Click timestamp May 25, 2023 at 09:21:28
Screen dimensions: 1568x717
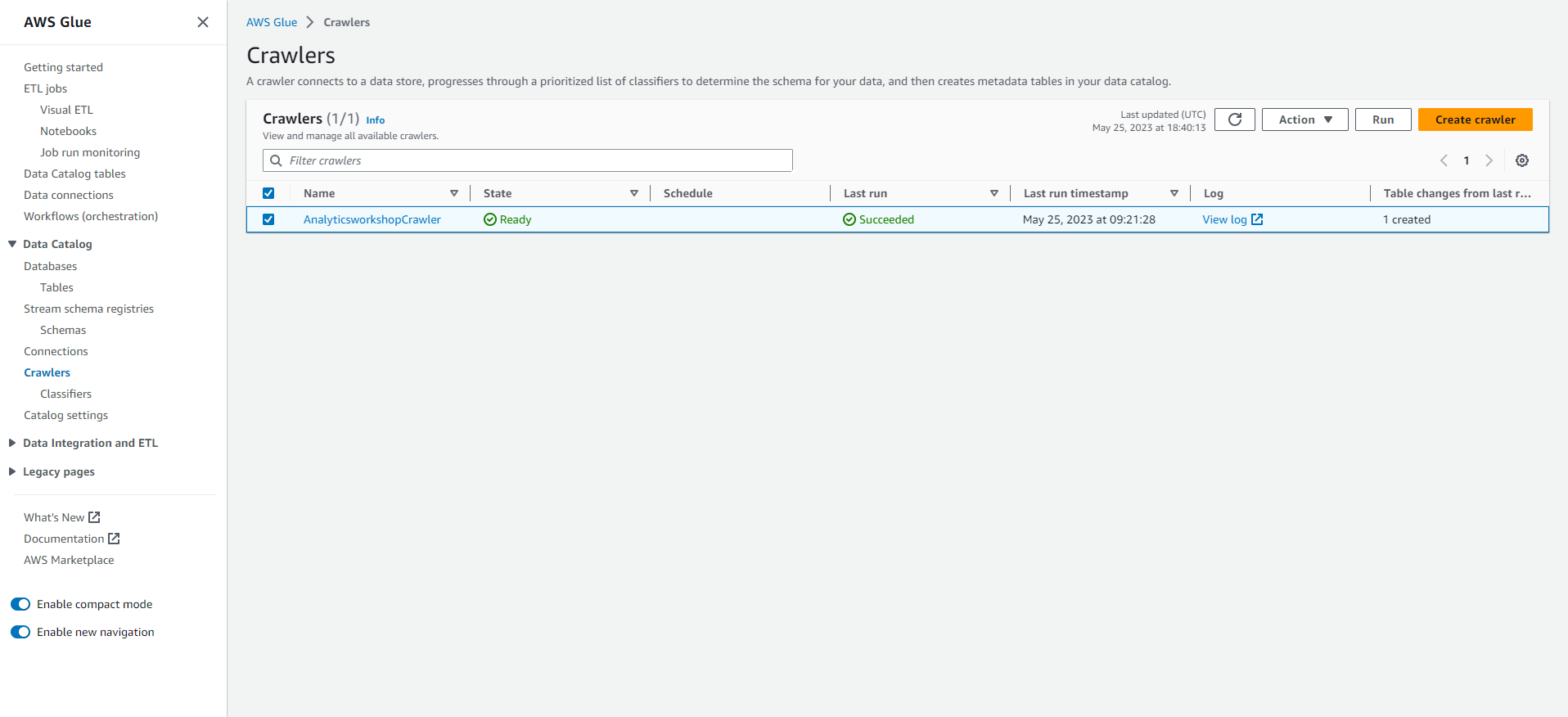coord(1089,219)
